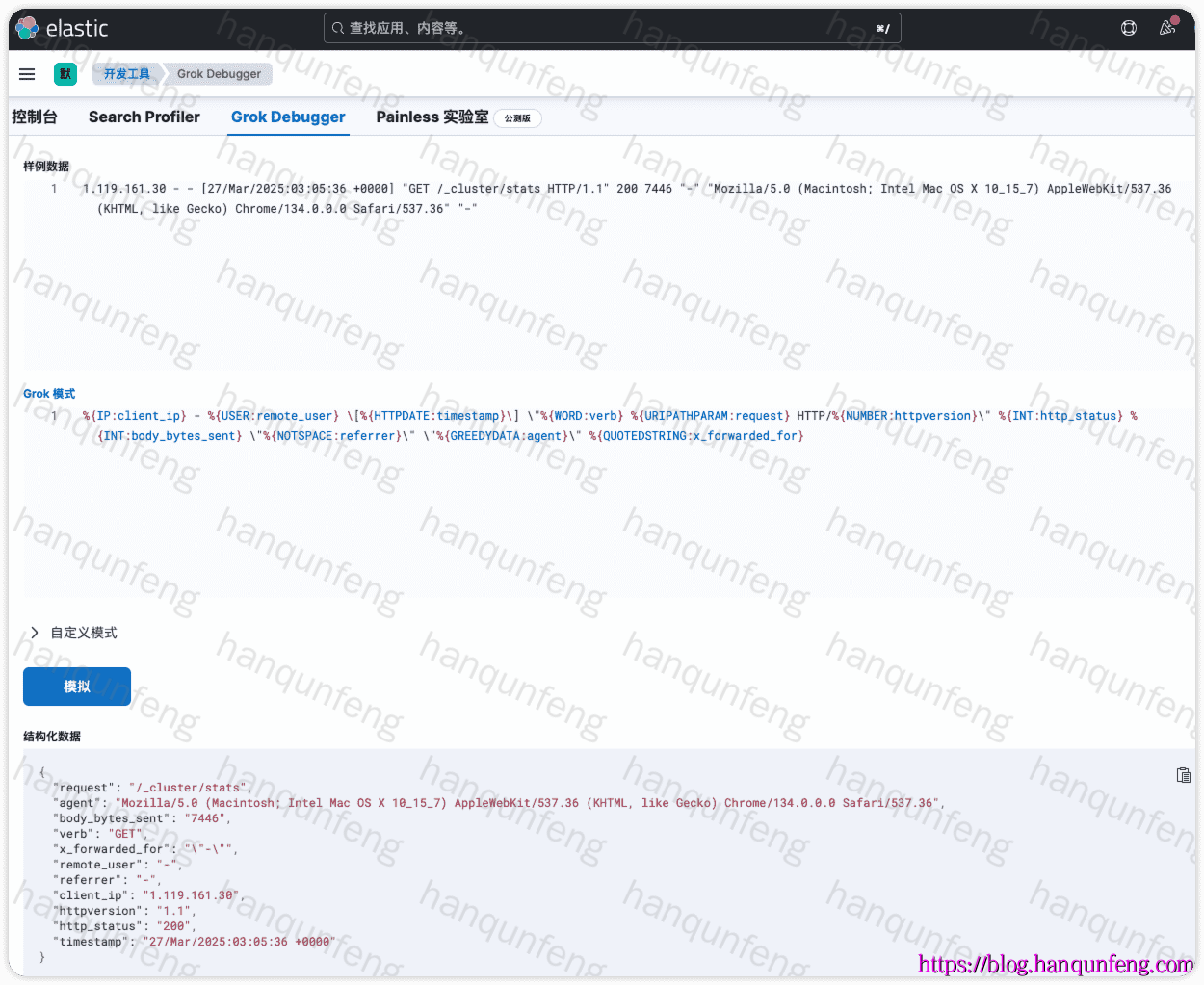
Task: Click the "referrer" output line
Action: [107, 880]
